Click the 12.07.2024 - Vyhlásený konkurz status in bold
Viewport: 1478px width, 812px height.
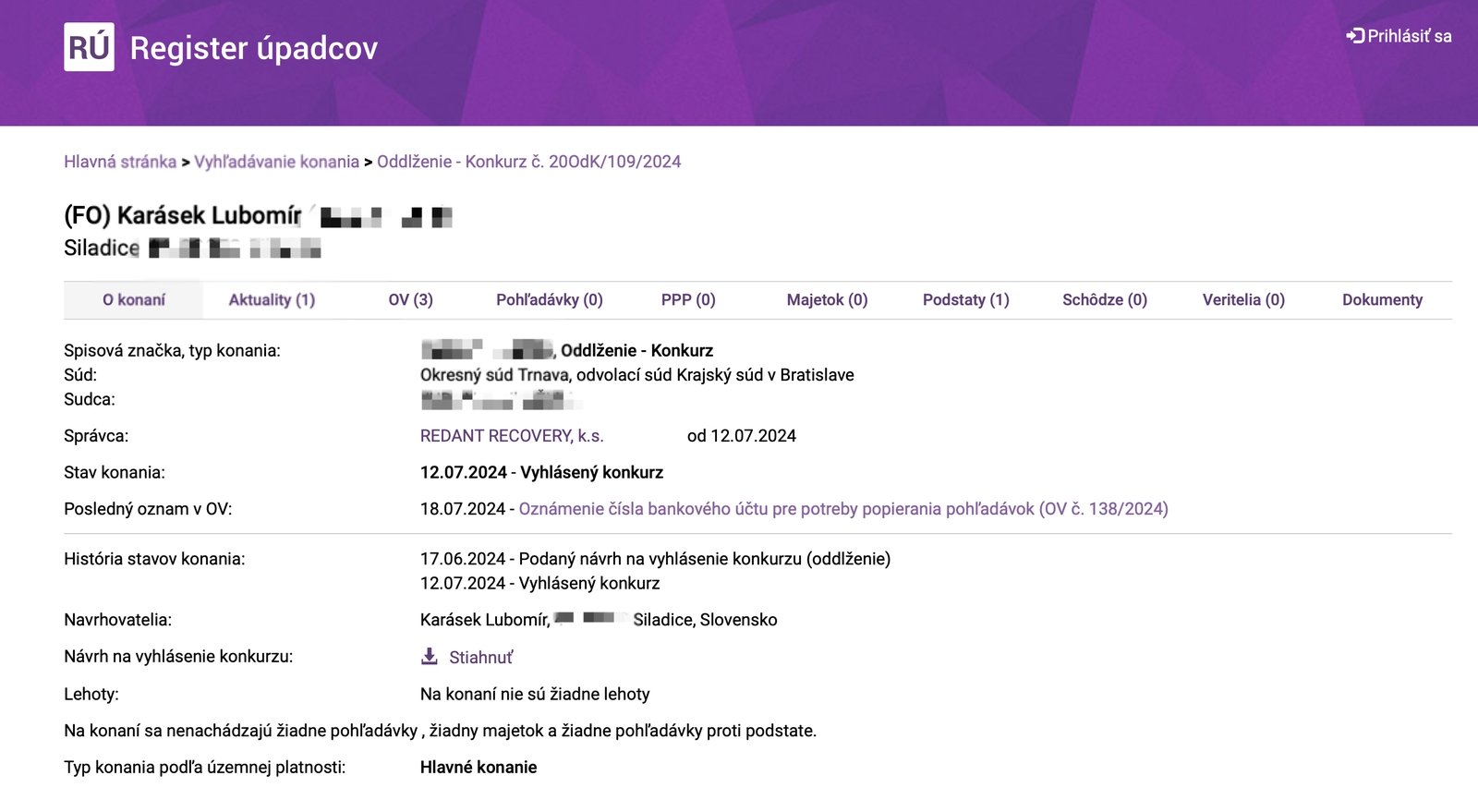(541, 473)
